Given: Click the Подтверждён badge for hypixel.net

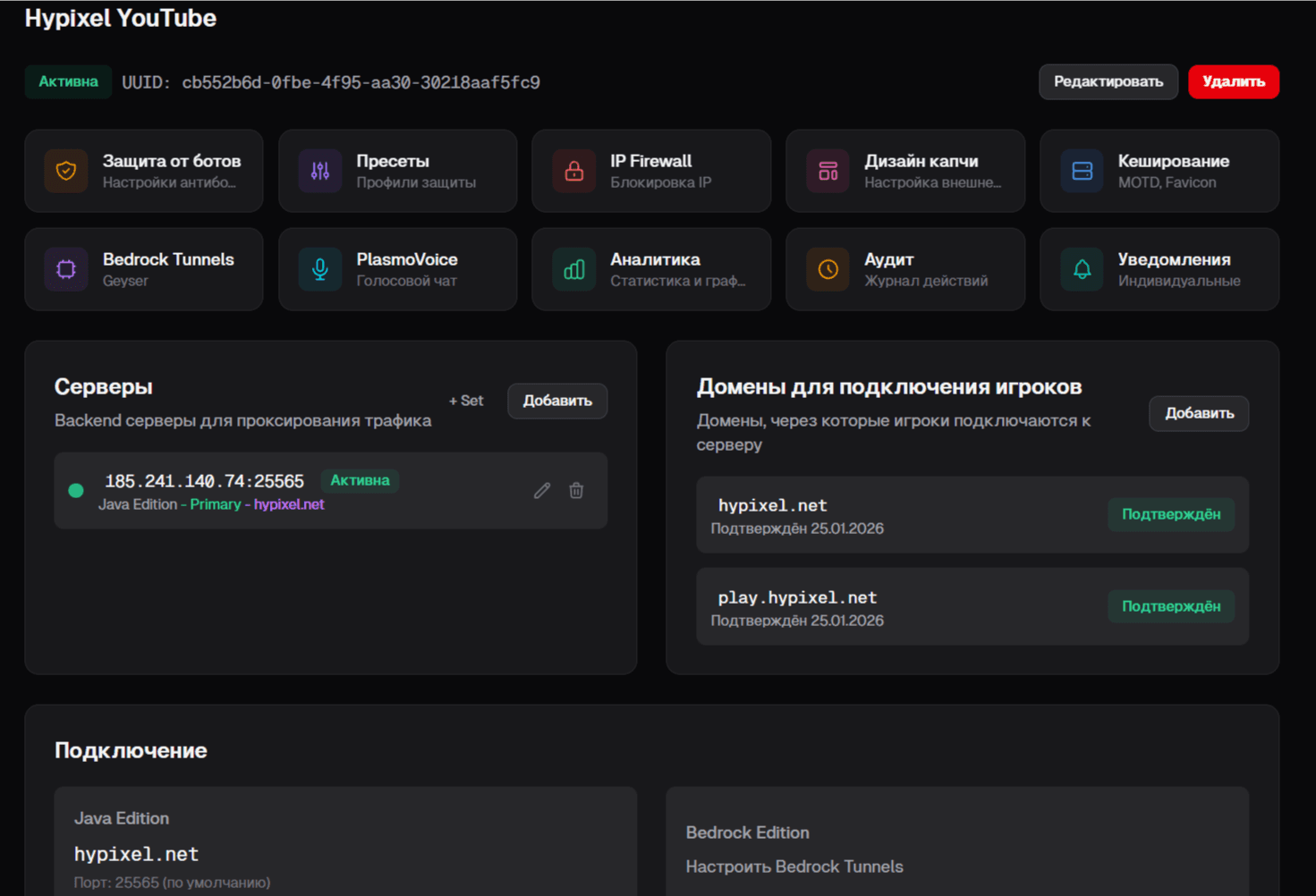Looking at the screenshot, I should (1171, 514).
